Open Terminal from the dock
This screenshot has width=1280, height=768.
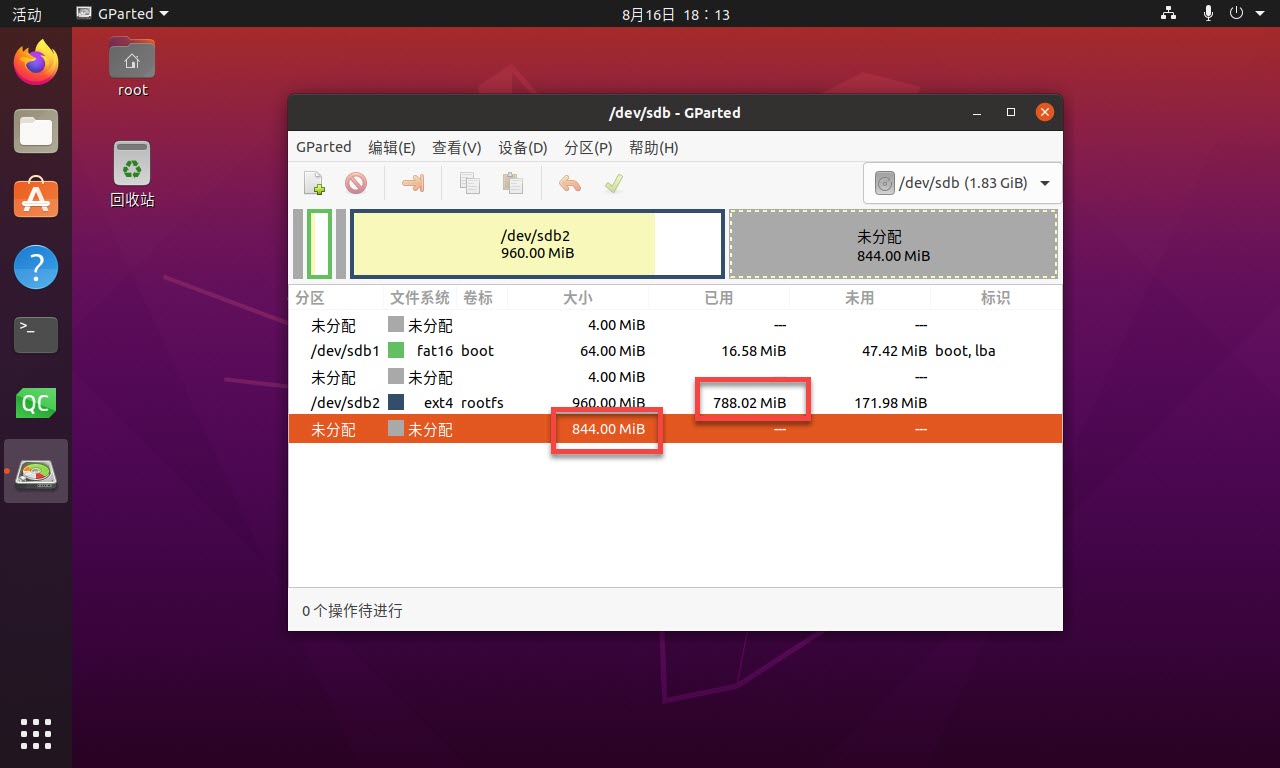(x=36, y=335)
